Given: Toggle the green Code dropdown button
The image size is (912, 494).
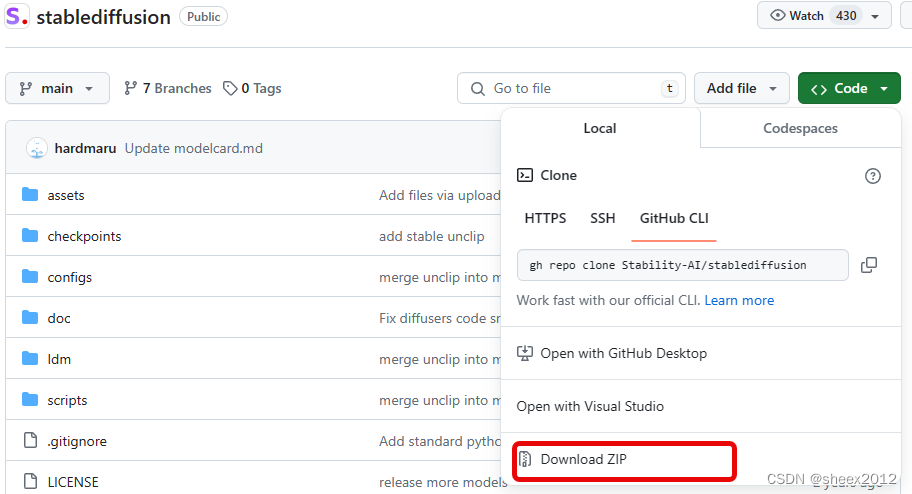Looking at the screenshot, I should pos(850,88).
